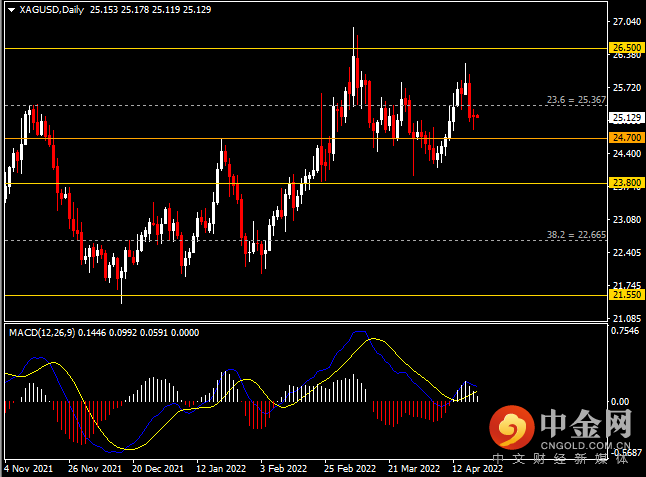The image size is (646, 477).
Task: Click the Fibonacci label 23.6 = 25.367
Action: coord(576,100)
